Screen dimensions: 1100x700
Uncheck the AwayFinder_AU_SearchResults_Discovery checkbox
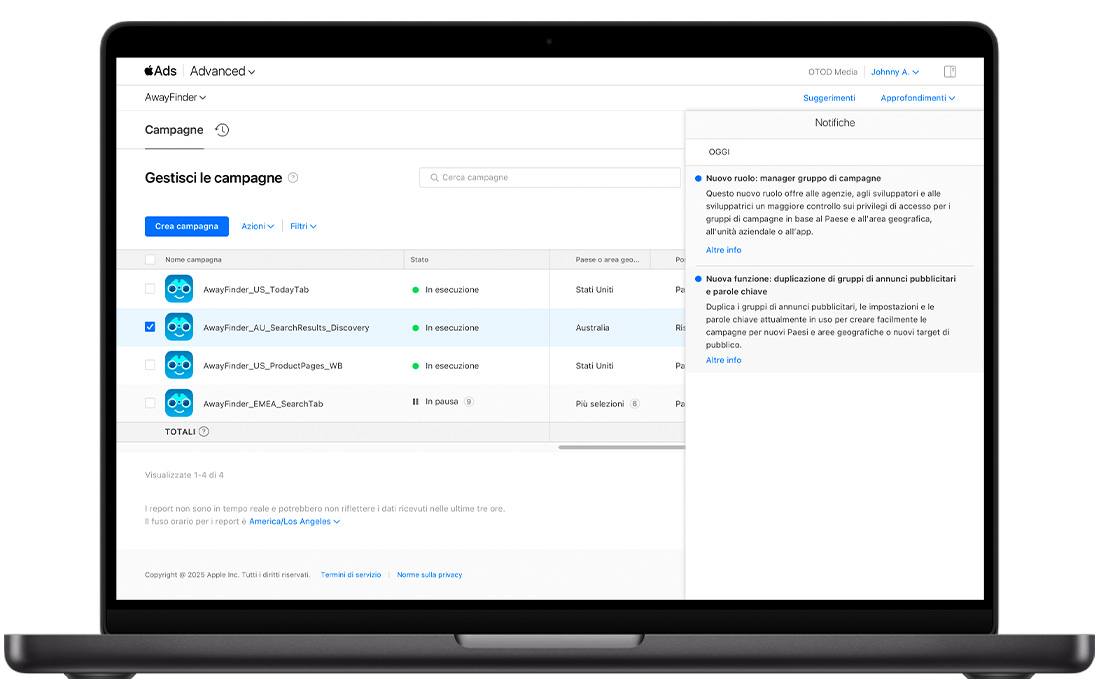tap(150, 327)
